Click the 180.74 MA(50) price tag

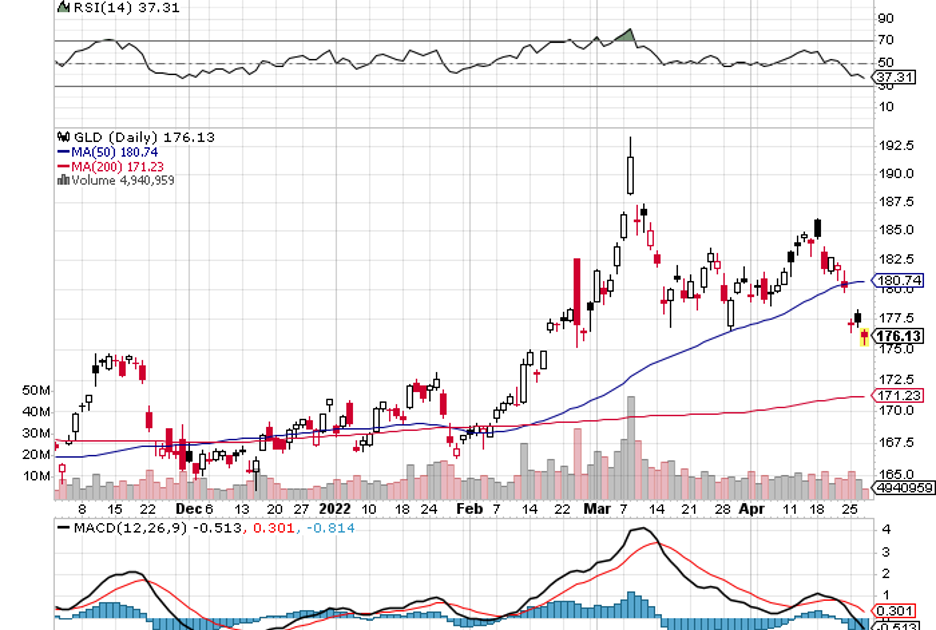pos(896,281)
